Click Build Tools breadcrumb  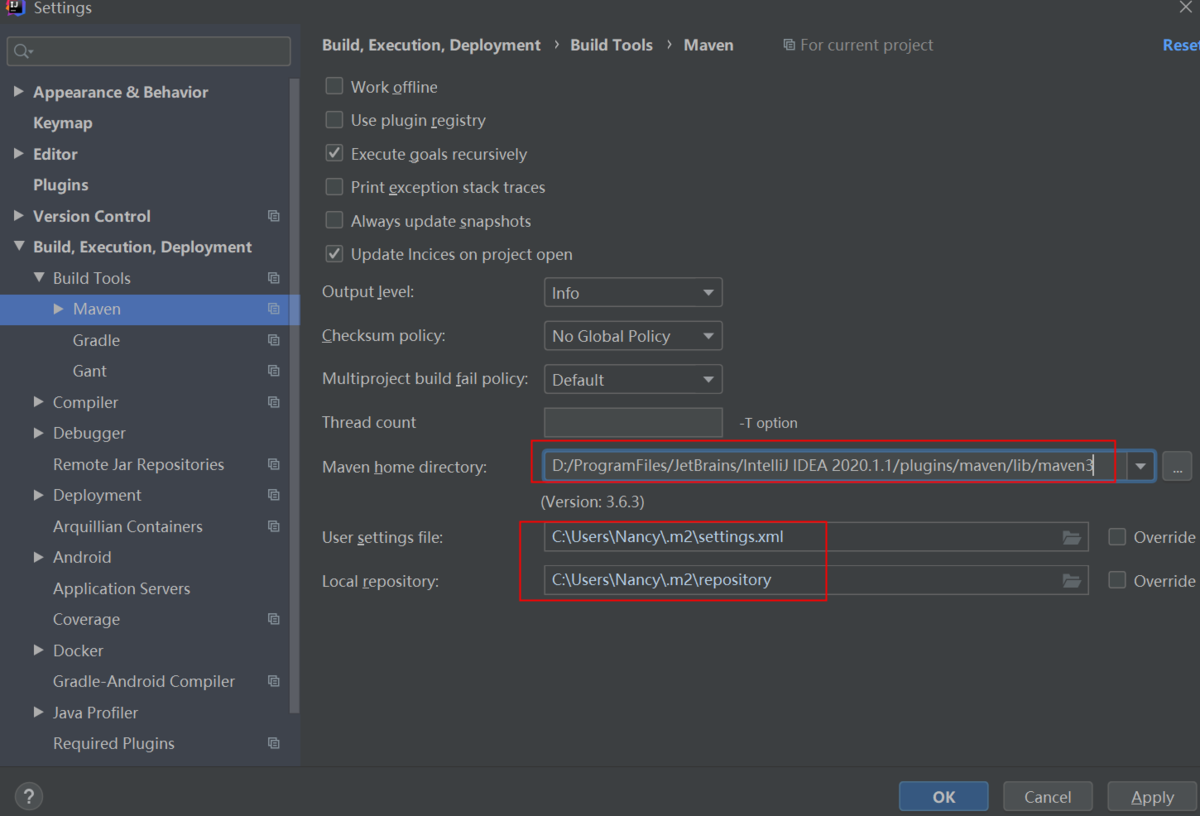coord(611,45)
